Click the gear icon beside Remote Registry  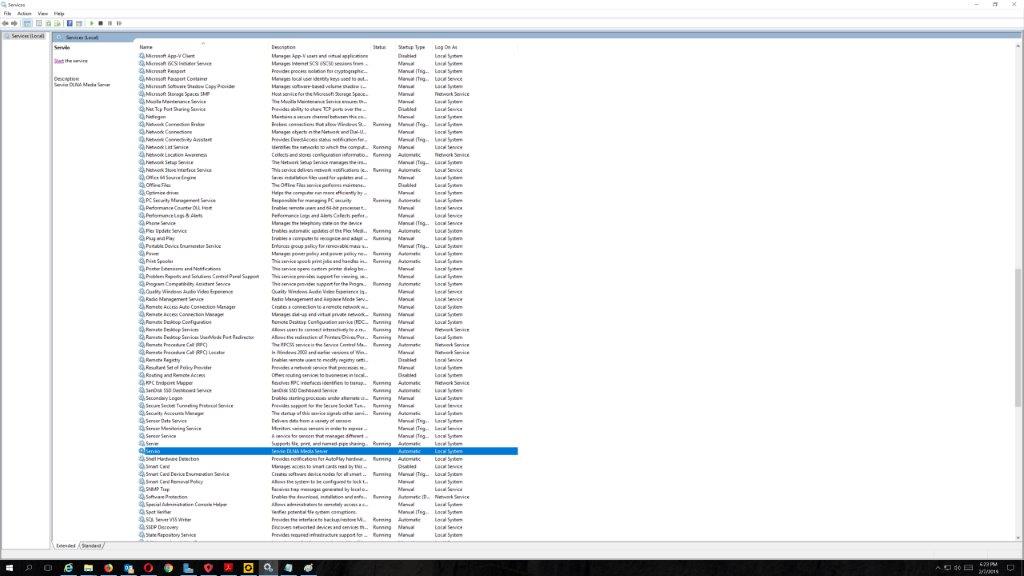(142, 360)
